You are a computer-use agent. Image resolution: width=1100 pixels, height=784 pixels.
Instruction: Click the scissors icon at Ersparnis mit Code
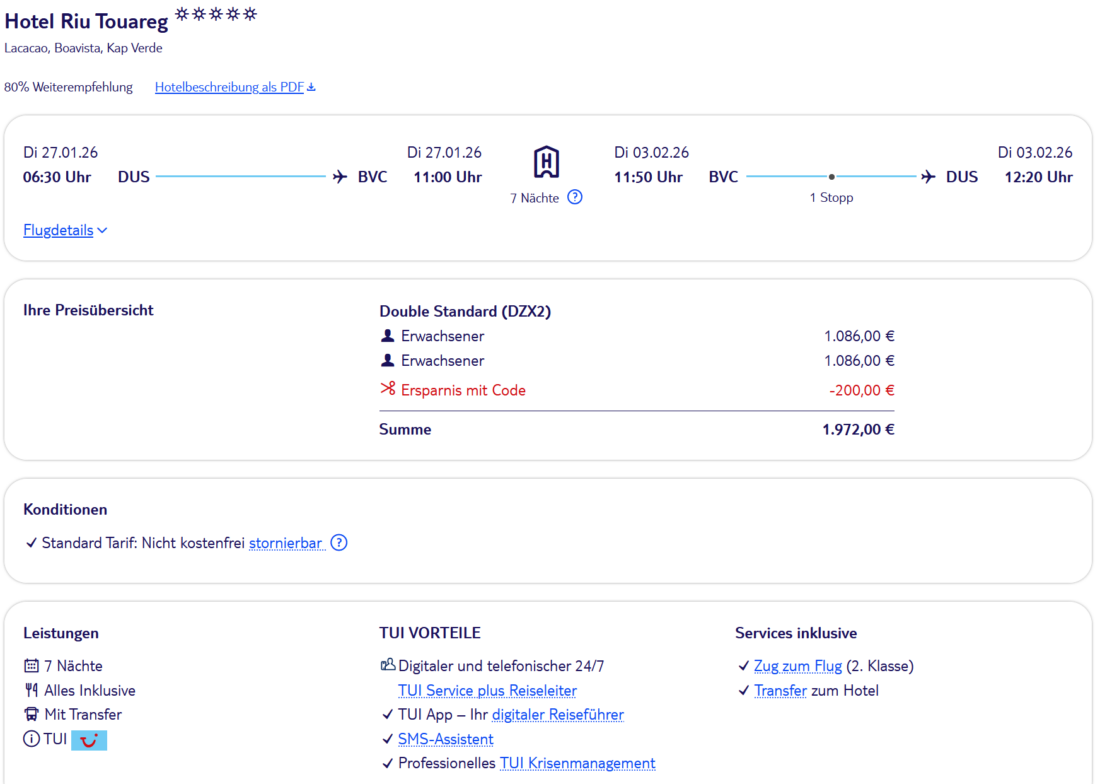coord(388,390)
